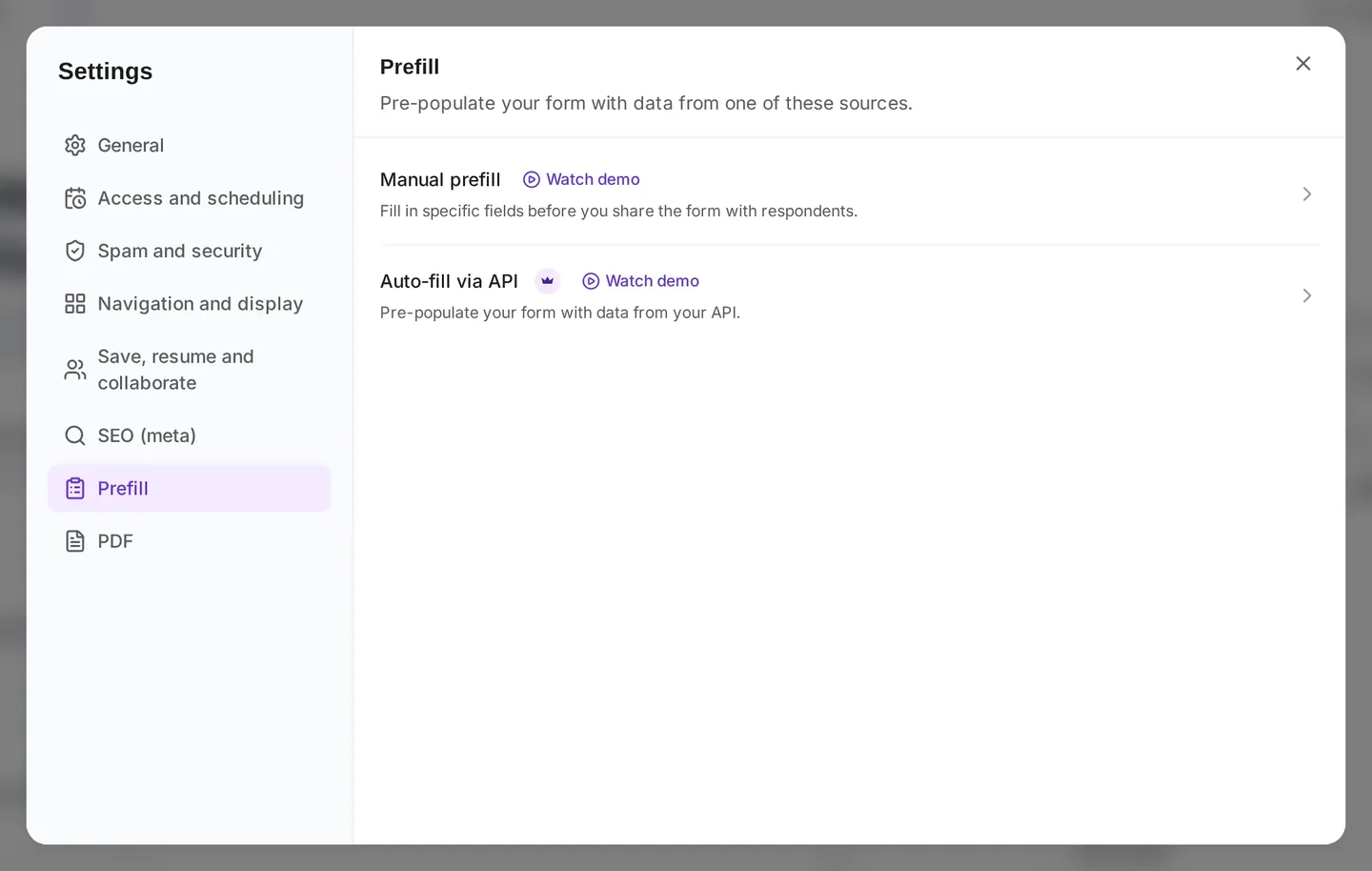Screen dimensions: 1372x871
Task: Expand Auto-fill via API using its chevron
Action: tap(1307, 296)
